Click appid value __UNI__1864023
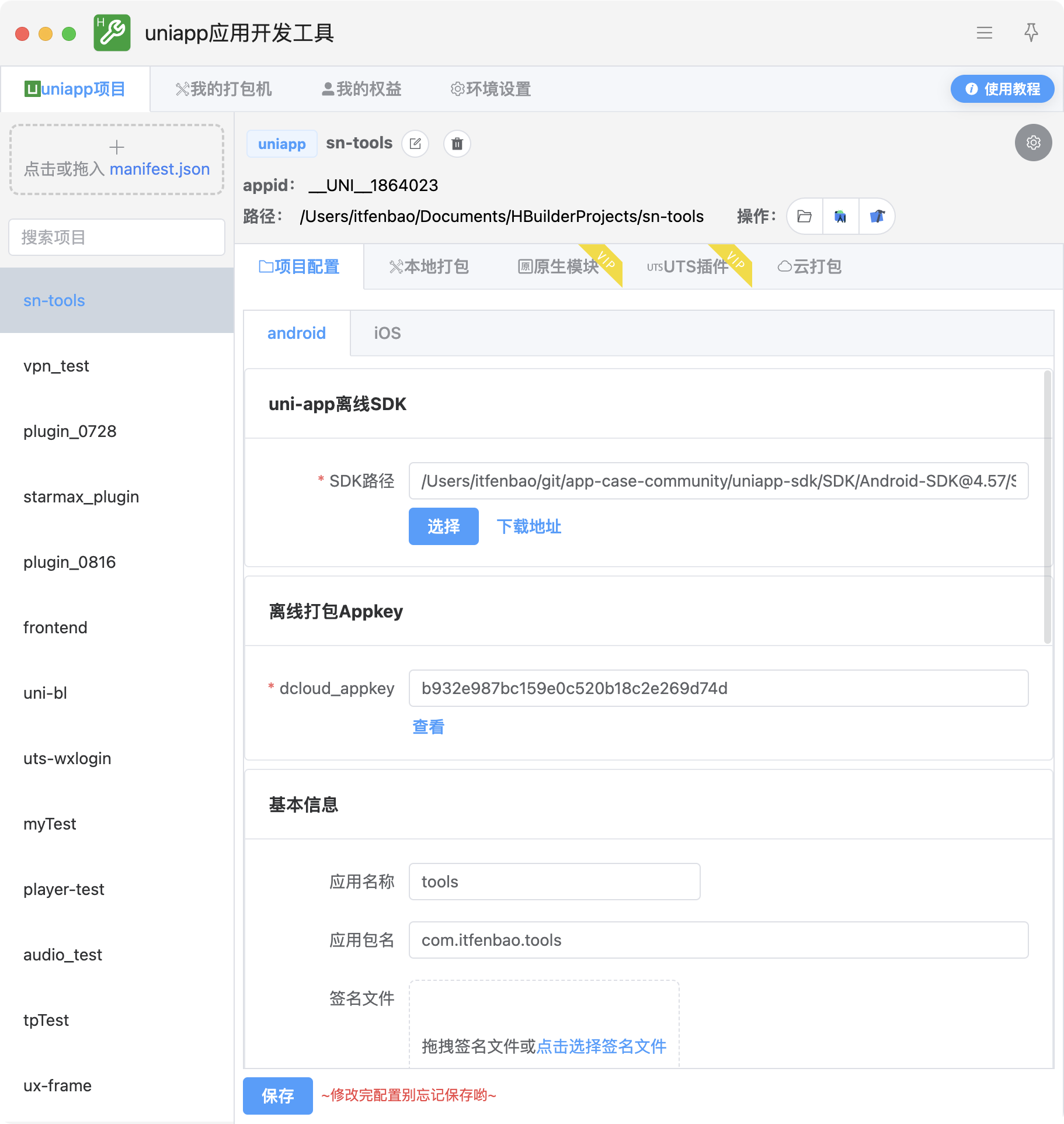 373,185
